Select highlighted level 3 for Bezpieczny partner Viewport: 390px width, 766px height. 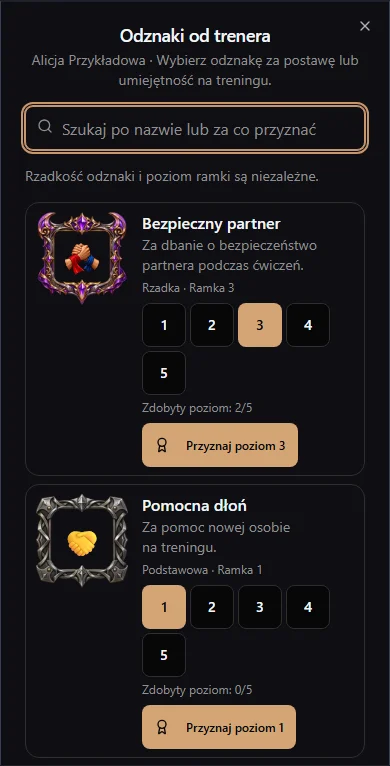260,325
